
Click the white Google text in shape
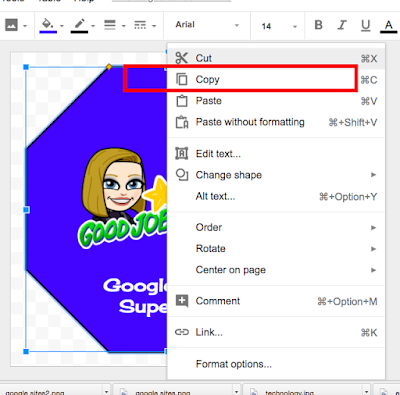(x=135, y=286)
